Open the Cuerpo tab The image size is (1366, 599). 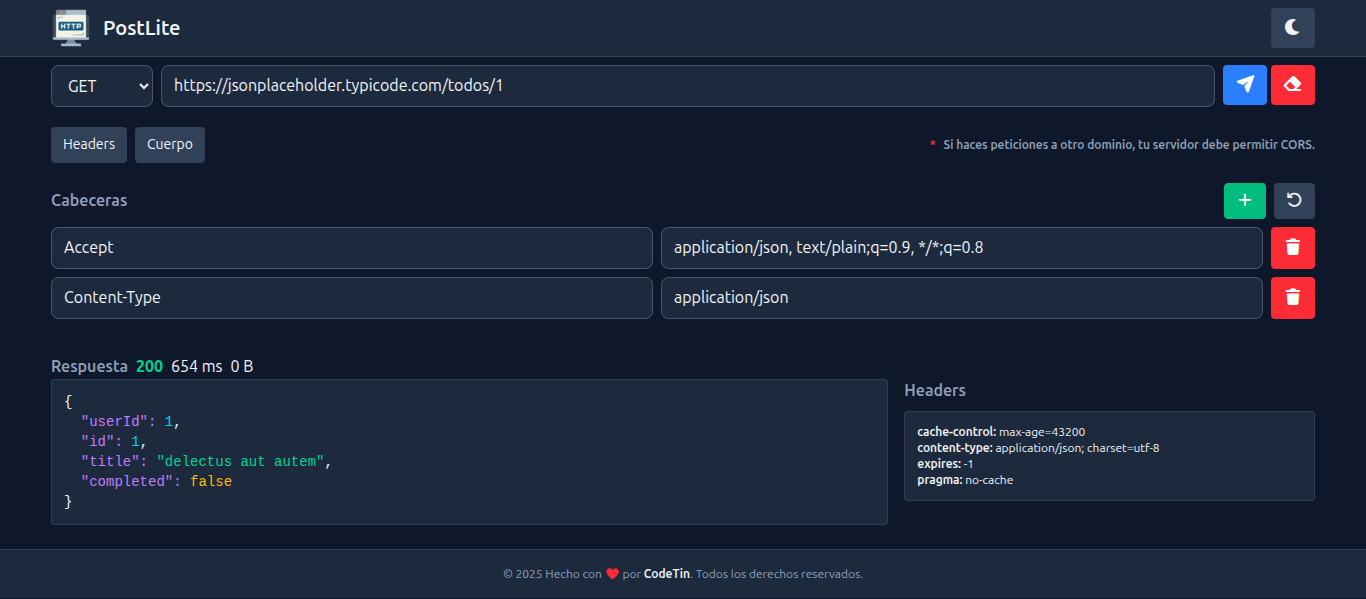click(x=170, y=144)
